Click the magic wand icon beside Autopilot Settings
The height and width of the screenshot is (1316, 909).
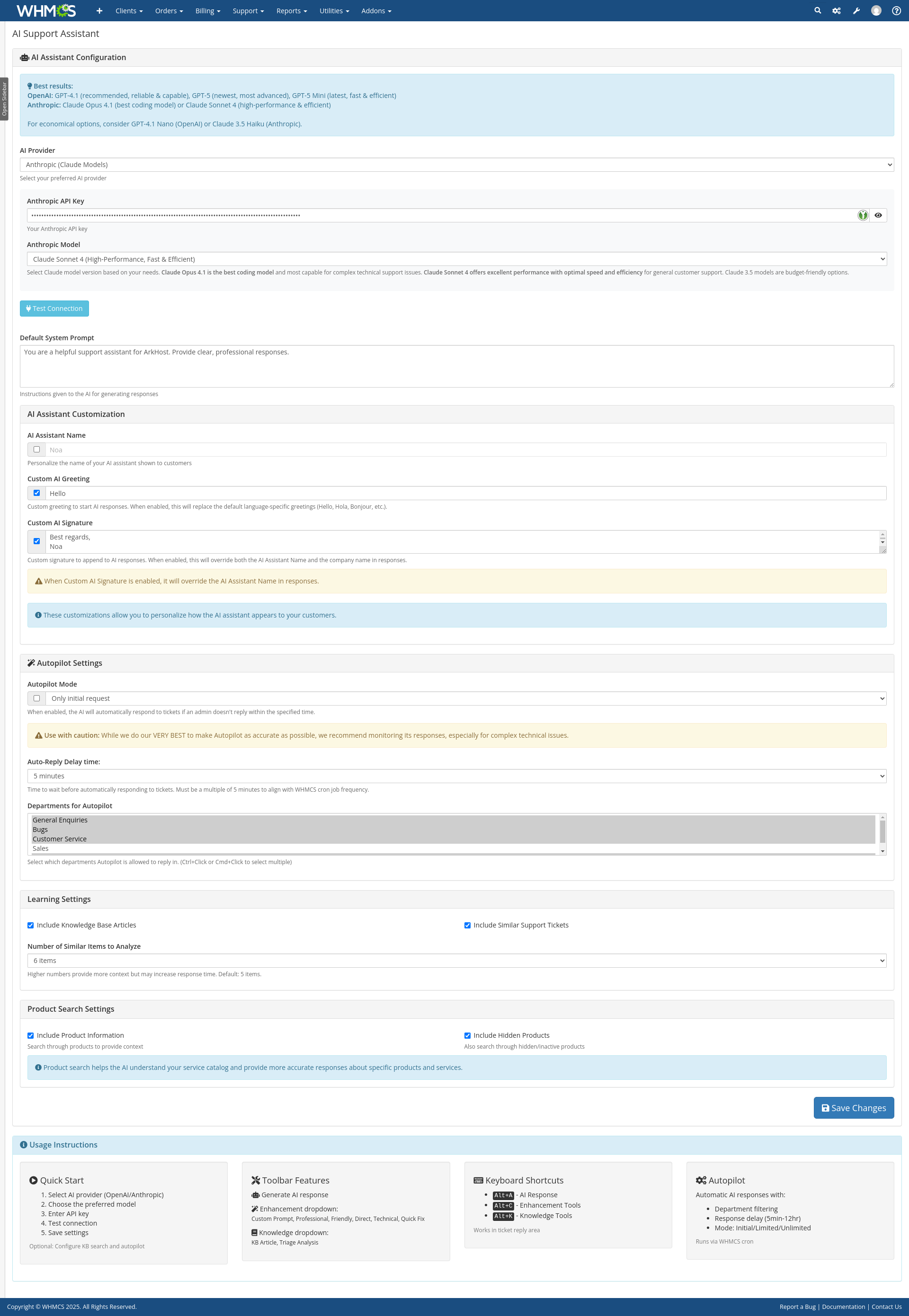point(31,662)
